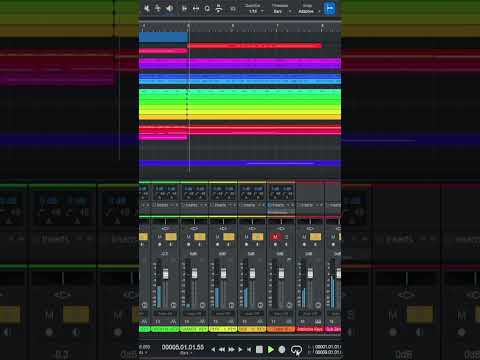Stop playback with the Stop button
The image size is (480, 360).
(259, 349)
